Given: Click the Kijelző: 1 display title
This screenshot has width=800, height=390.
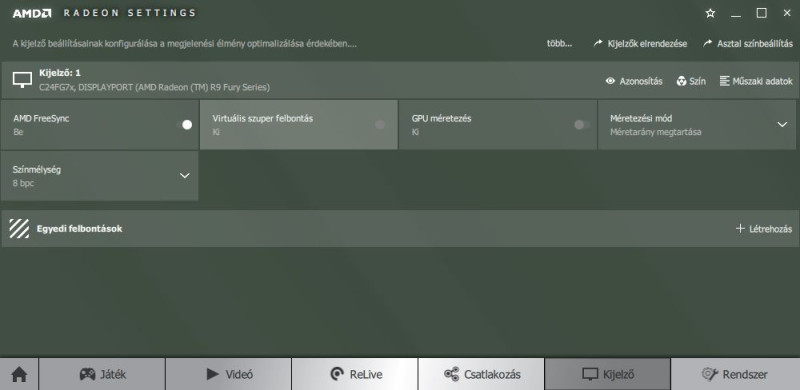Looking at the screenshot, I should tap(60, 73).
